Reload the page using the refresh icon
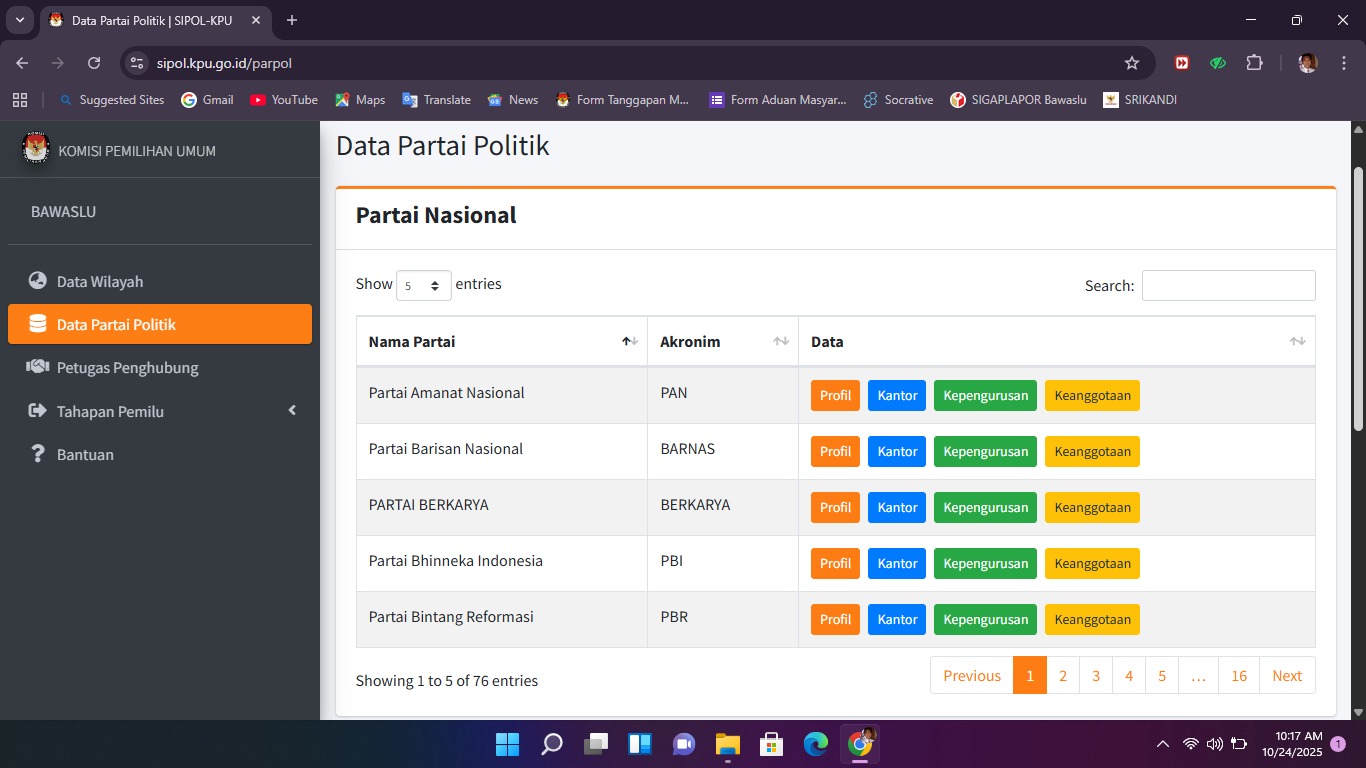 click(x=94, y=63)
